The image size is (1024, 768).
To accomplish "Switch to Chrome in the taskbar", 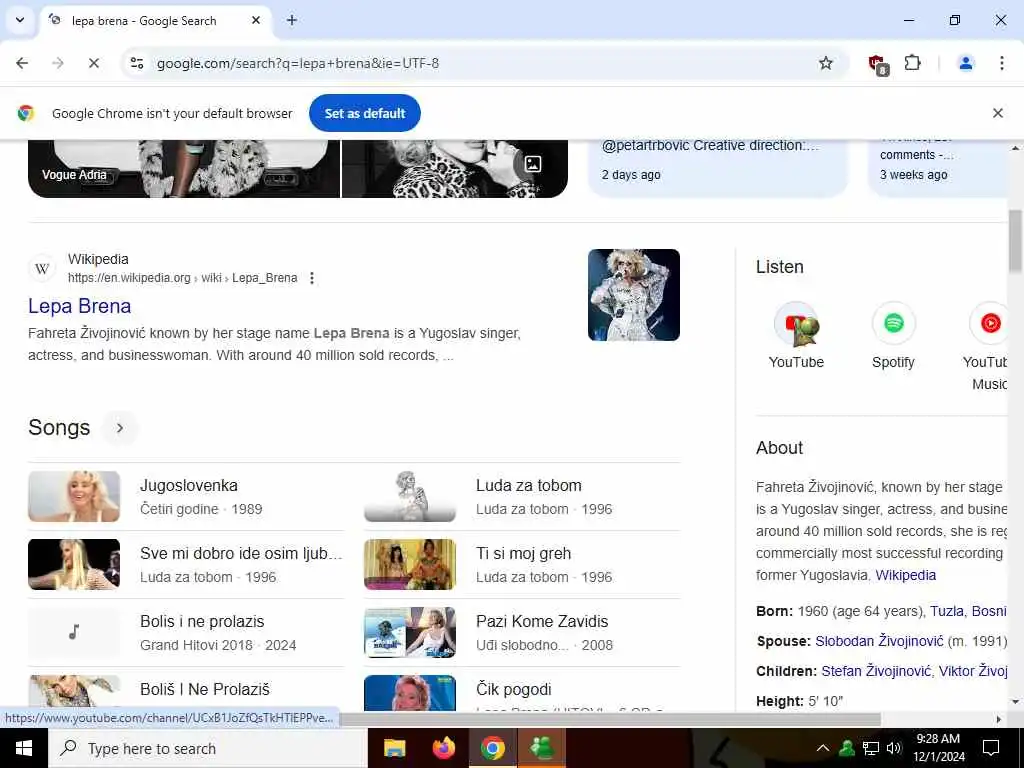I will point(493,748).
